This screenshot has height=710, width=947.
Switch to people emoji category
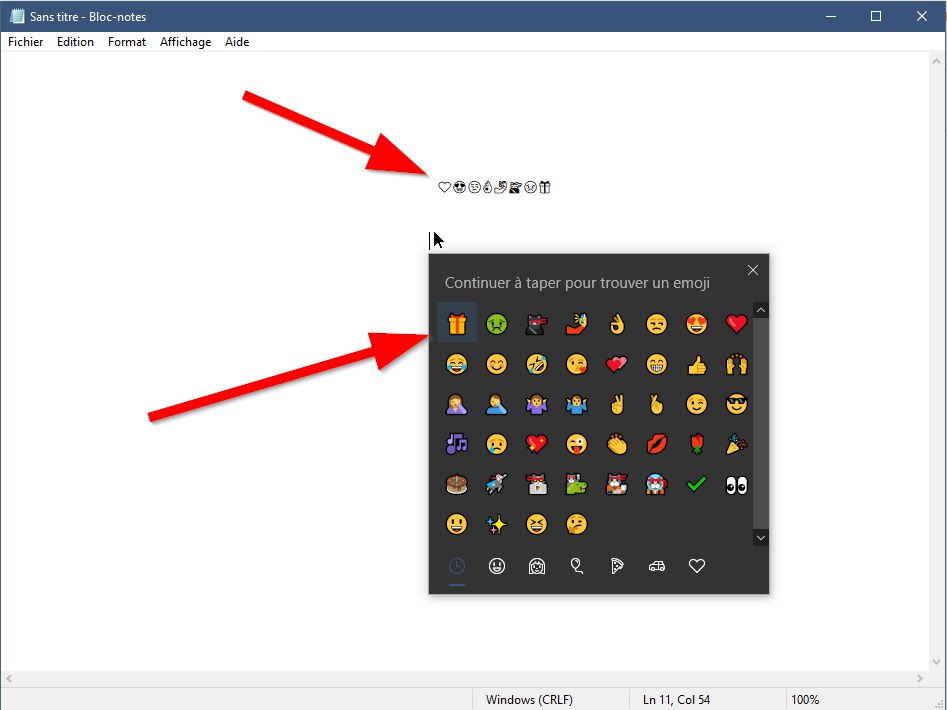coord(536,566)
